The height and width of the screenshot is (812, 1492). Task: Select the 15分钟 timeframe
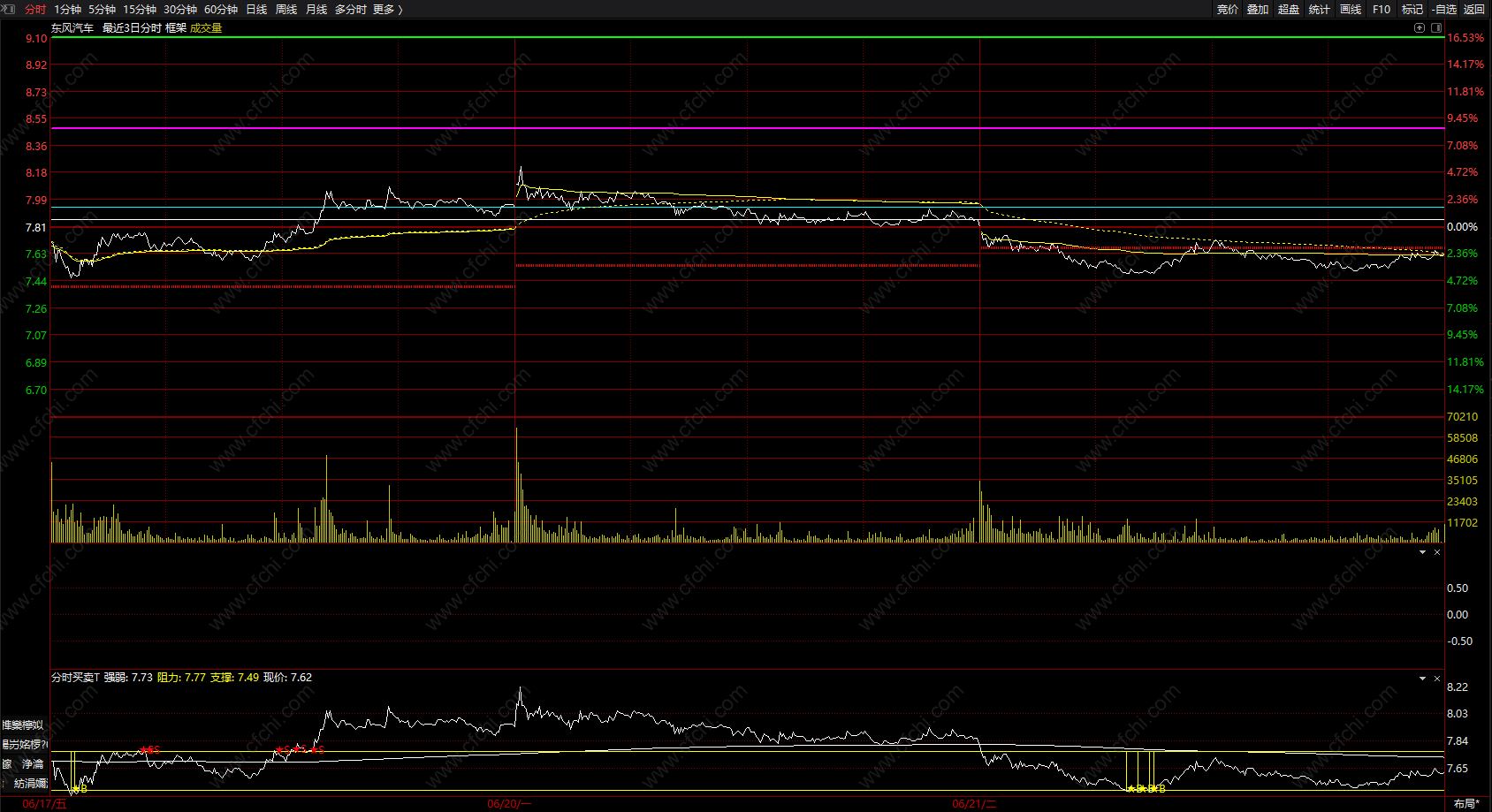coord(140,9)
